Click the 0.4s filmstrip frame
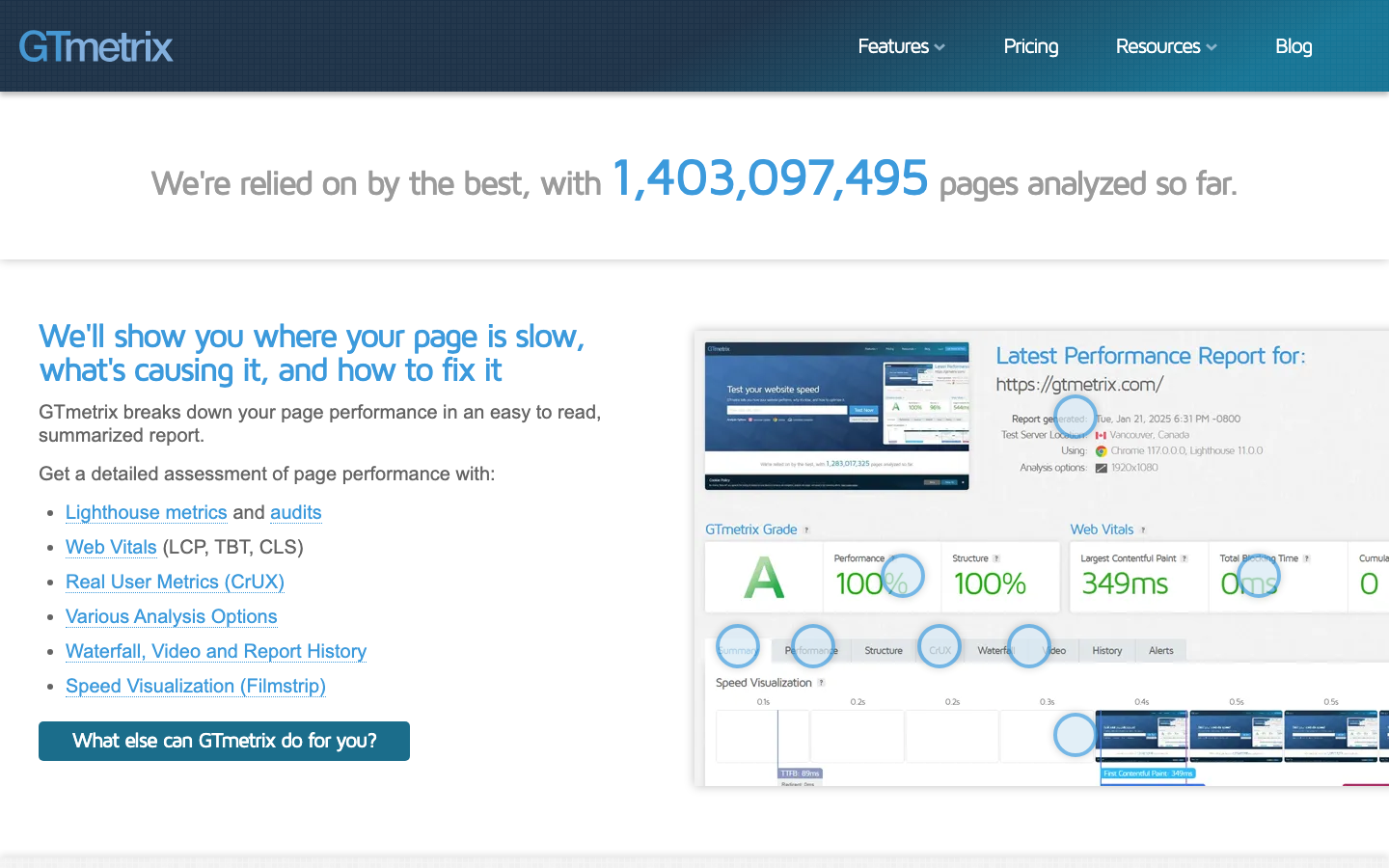This screenshot has width=1389, height=868. point(1141,736)
